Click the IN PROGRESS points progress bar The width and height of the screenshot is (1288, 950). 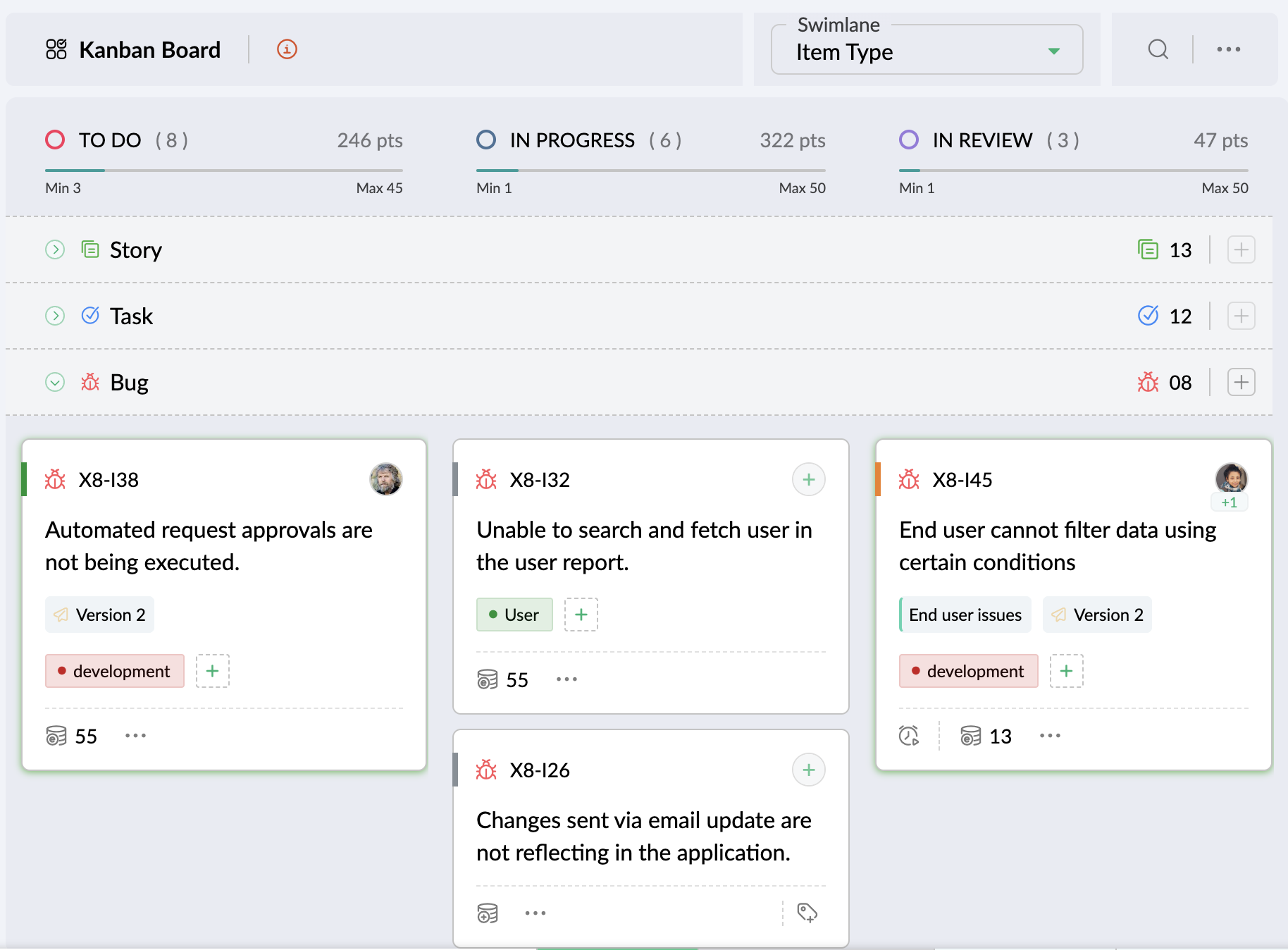click(x=650, y=170)
